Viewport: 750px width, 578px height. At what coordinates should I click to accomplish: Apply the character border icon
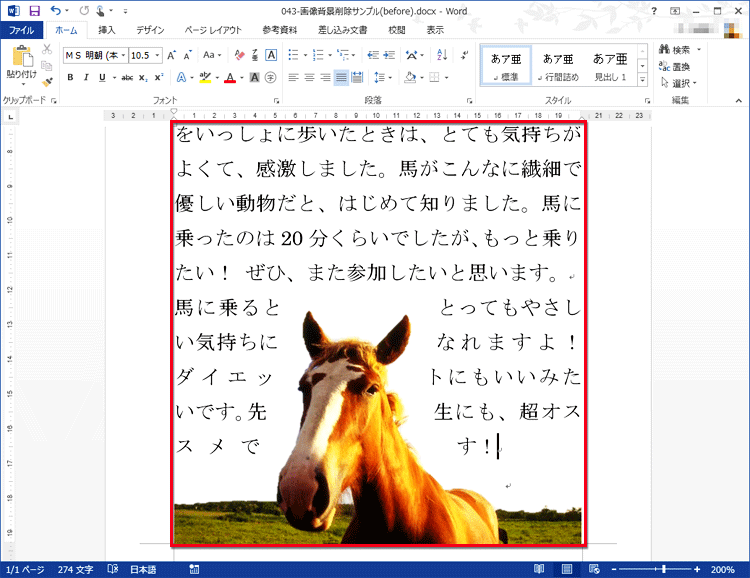pyautogui.click(x=271, y=56)
